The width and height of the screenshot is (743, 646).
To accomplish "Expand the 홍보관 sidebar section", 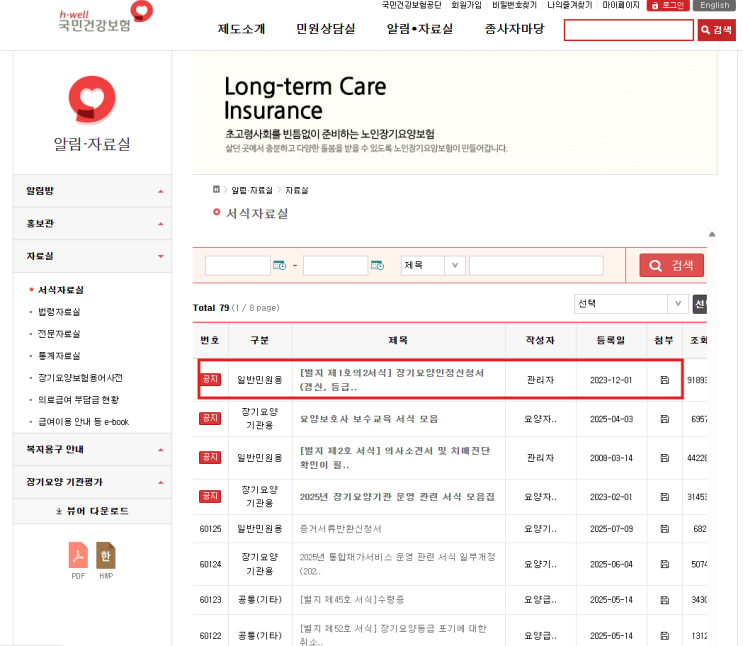I will [x=92, y=224].
